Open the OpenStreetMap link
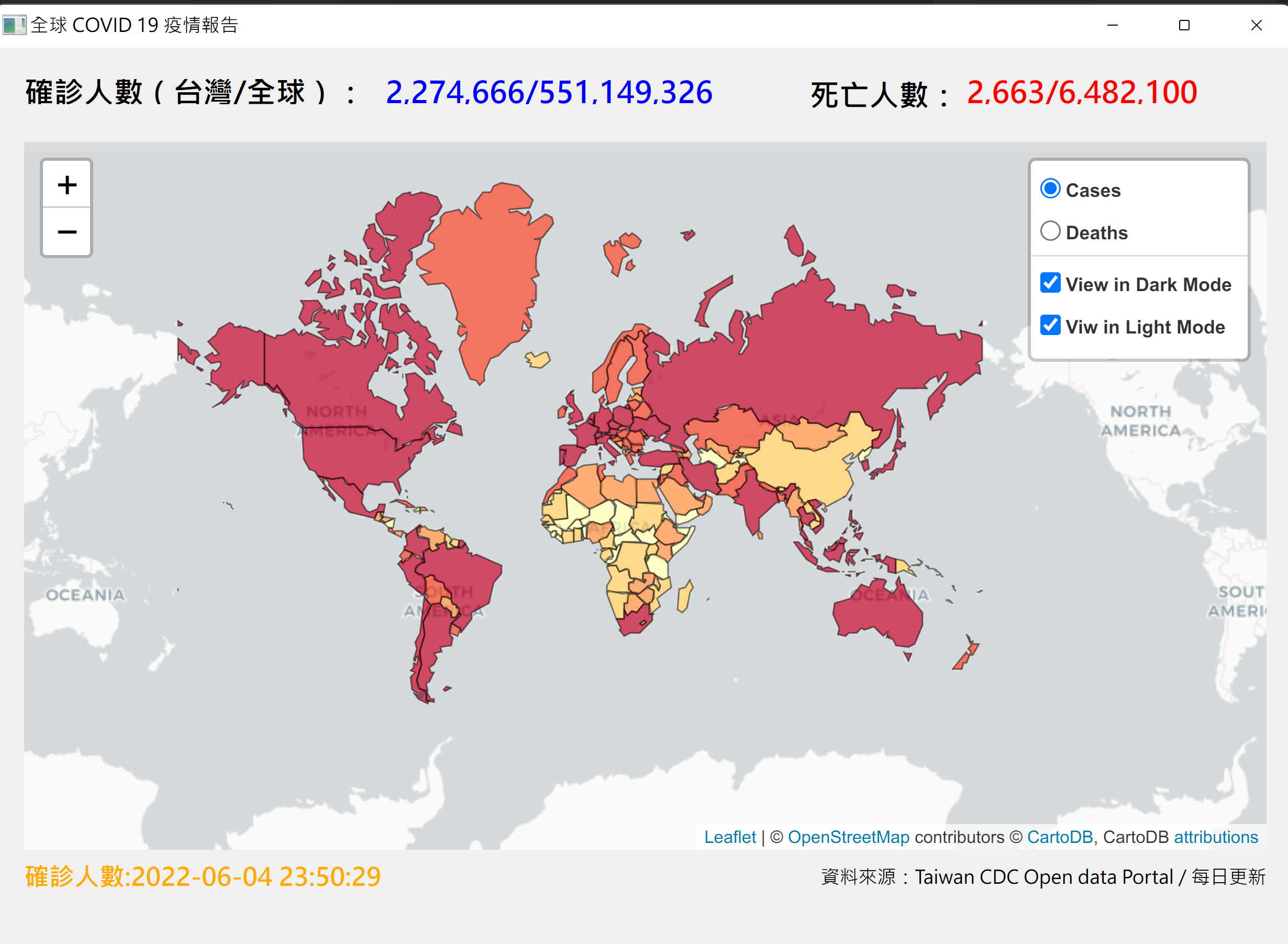This screenshot has width=1288, height=944. pyautogui.click(x=848, y=837)
